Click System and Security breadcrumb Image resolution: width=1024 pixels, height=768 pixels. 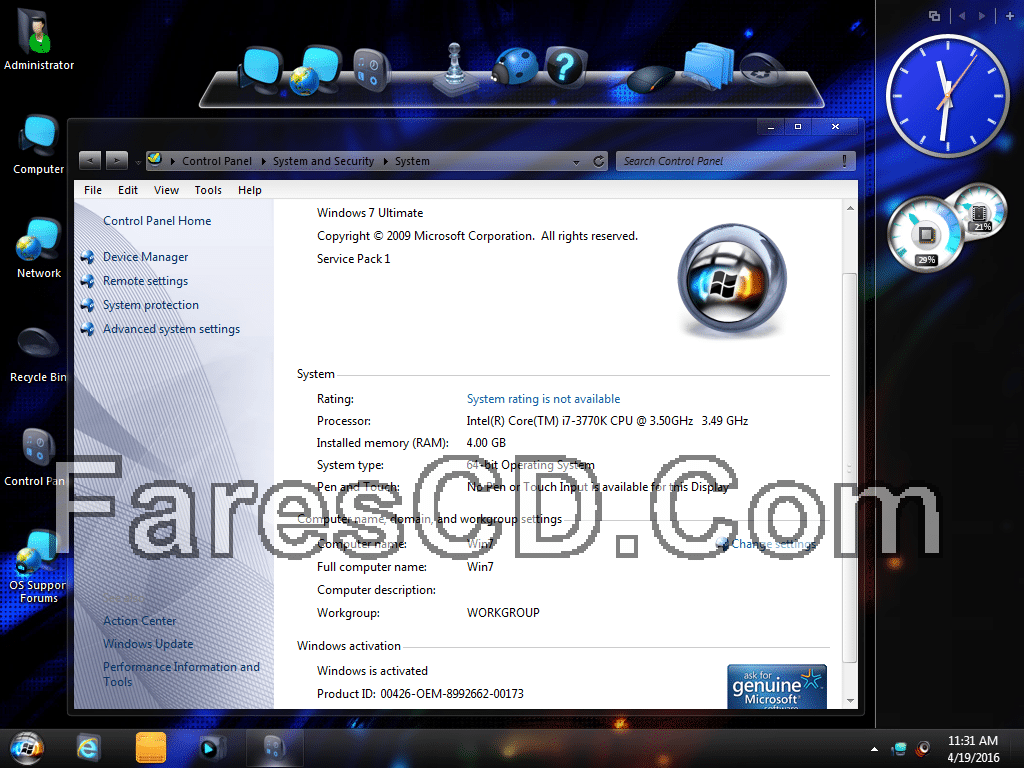pyautogui.click(x=323, y=161)
